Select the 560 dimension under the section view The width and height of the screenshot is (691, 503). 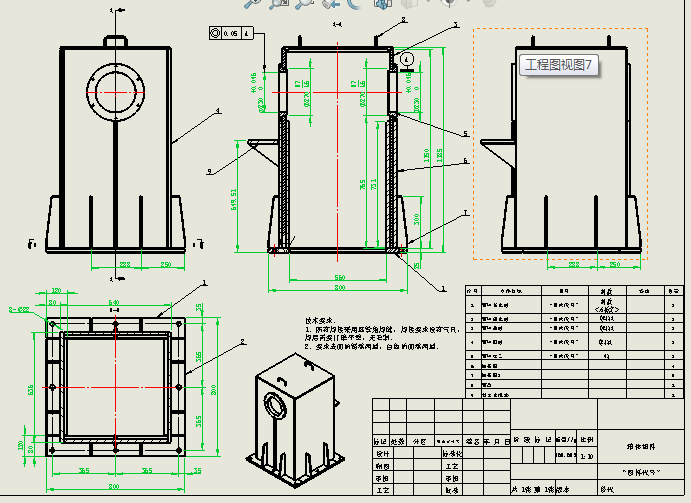(x=339, y=278)
